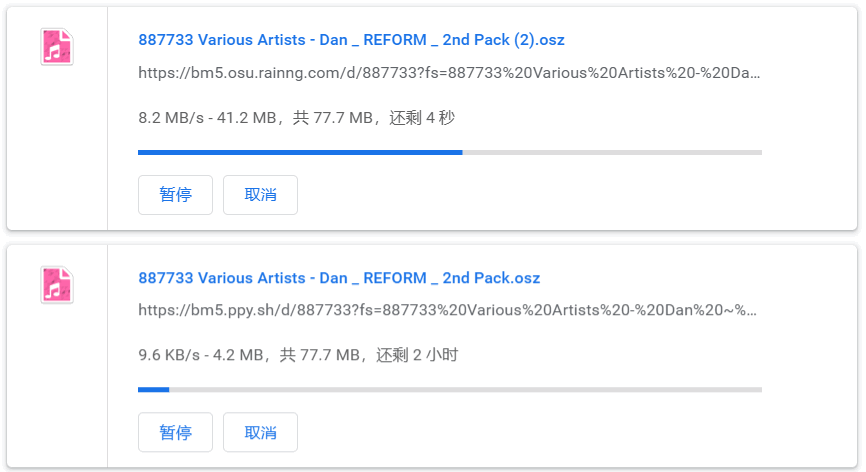
Task: Select the status text showing 还剩 2 小时
Action: tap(417, 355)
